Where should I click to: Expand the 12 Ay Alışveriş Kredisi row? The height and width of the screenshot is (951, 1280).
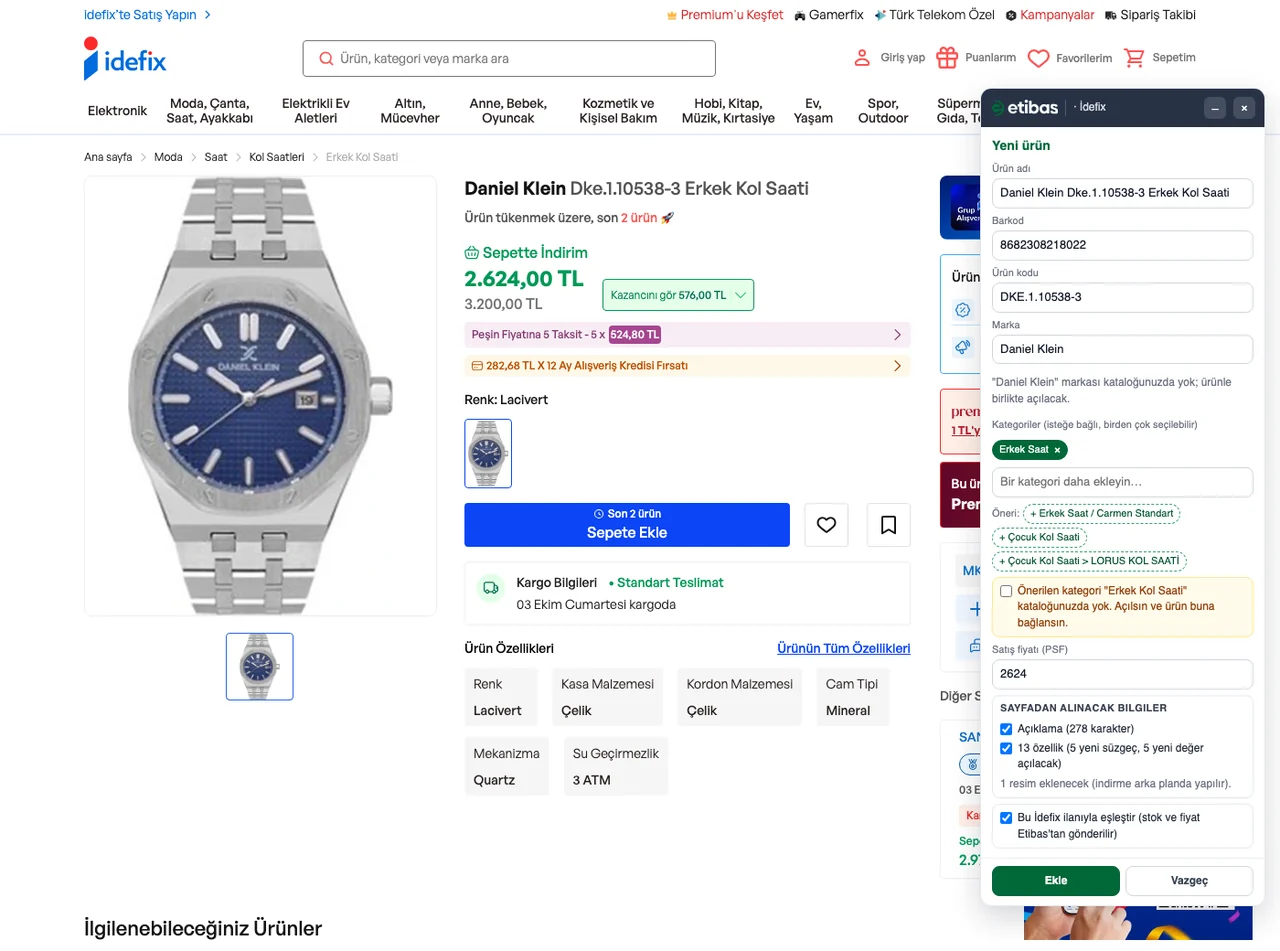(x=687, y=366)
